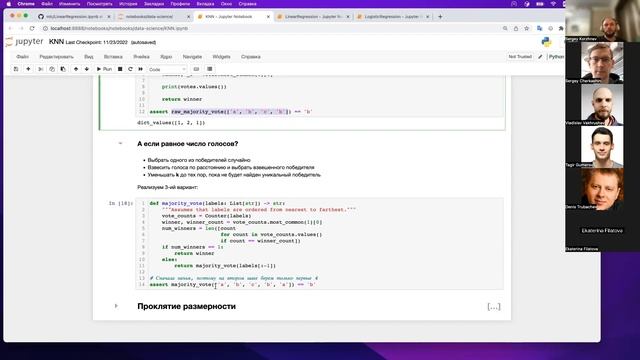Switch to the LinearRegression Jupyter tab

click(313, 17)
